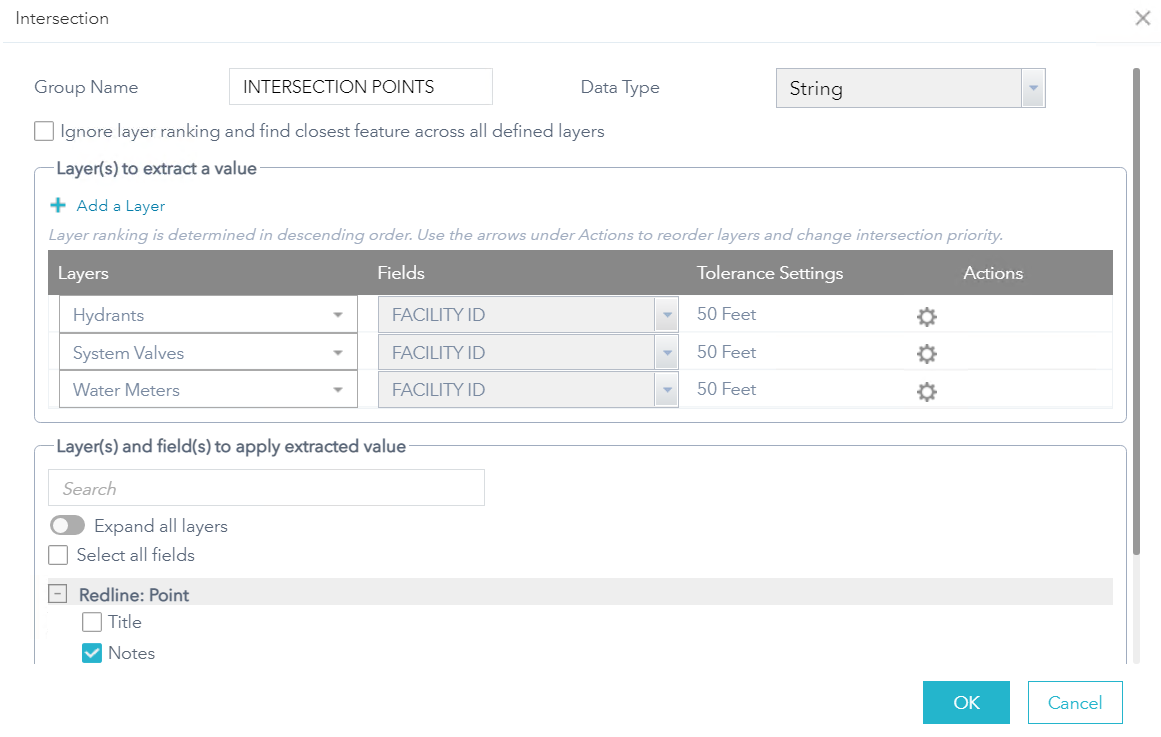Toggle Expand all layers switch
This screenshot has width=1161, height=737.
tap(68, 526)
